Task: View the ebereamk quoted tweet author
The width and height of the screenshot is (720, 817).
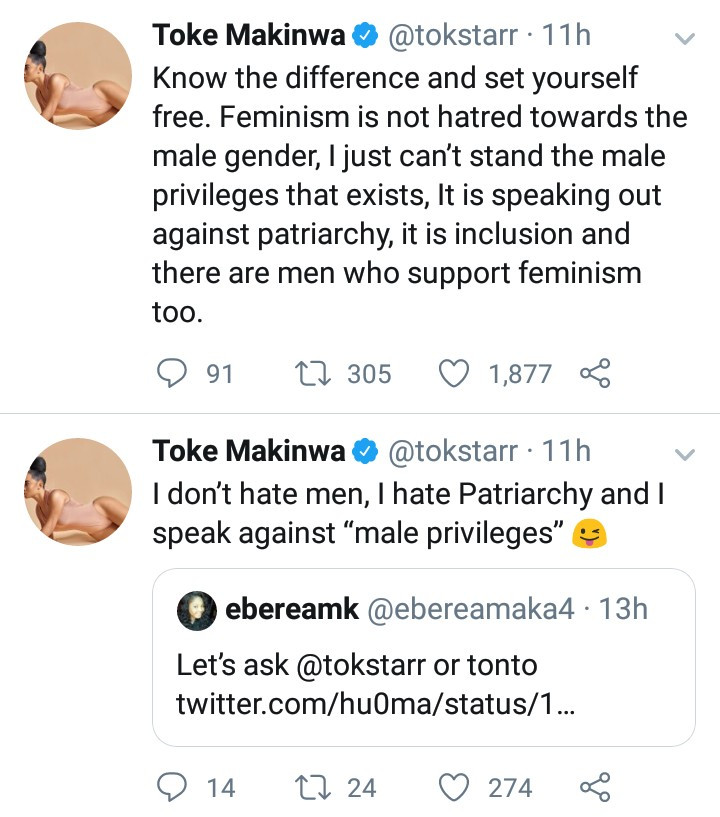Action: [x=292, y=609]
